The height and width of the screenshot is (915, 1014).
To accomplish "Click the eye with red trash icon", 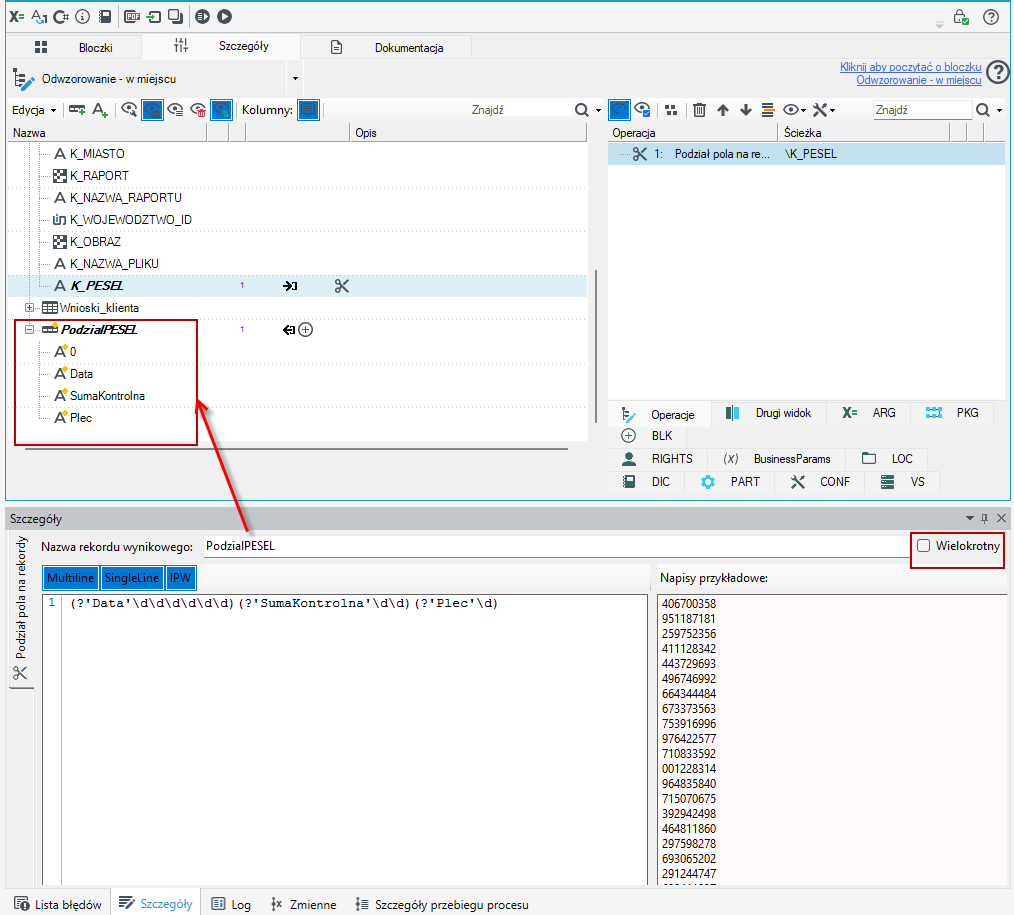I will (199, 110).
